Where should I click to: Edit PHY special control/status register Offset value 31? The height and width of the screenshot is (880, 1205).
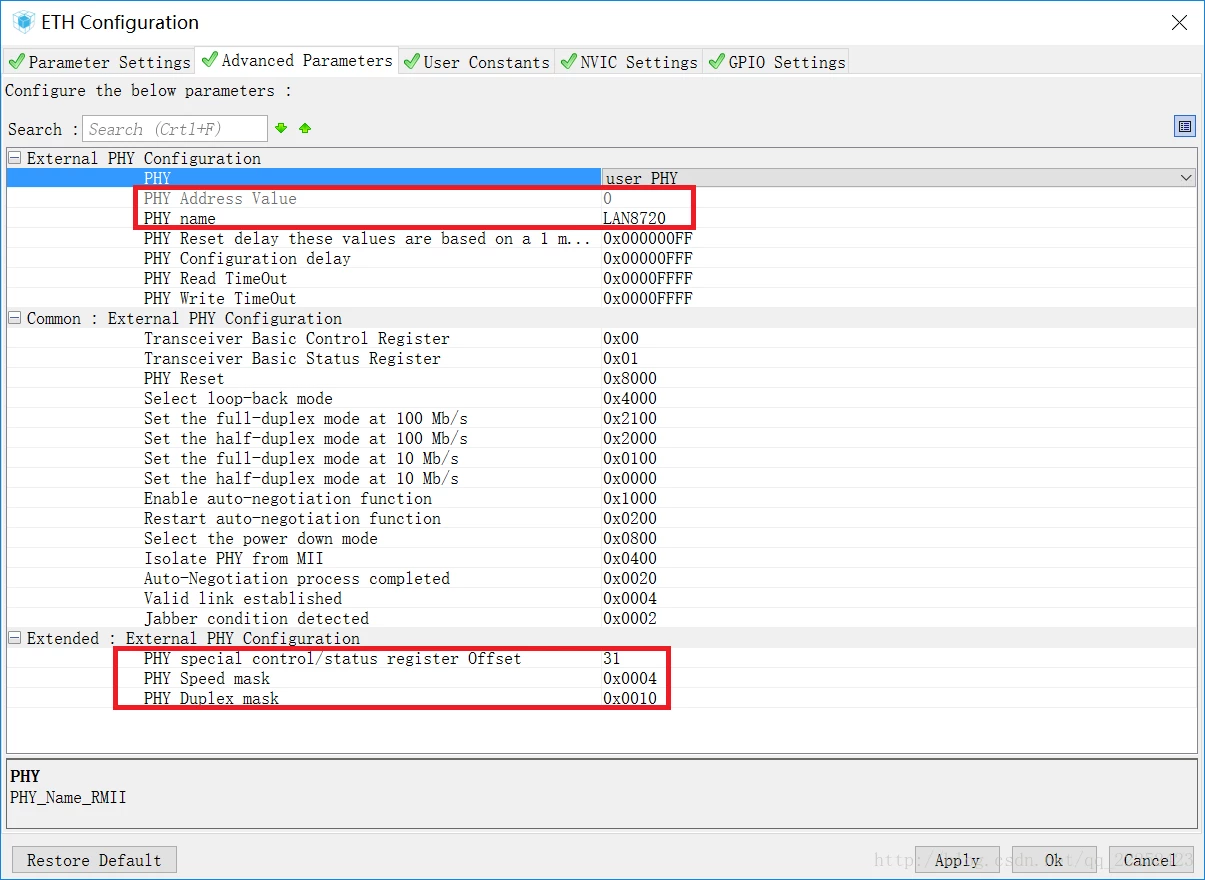612,658
